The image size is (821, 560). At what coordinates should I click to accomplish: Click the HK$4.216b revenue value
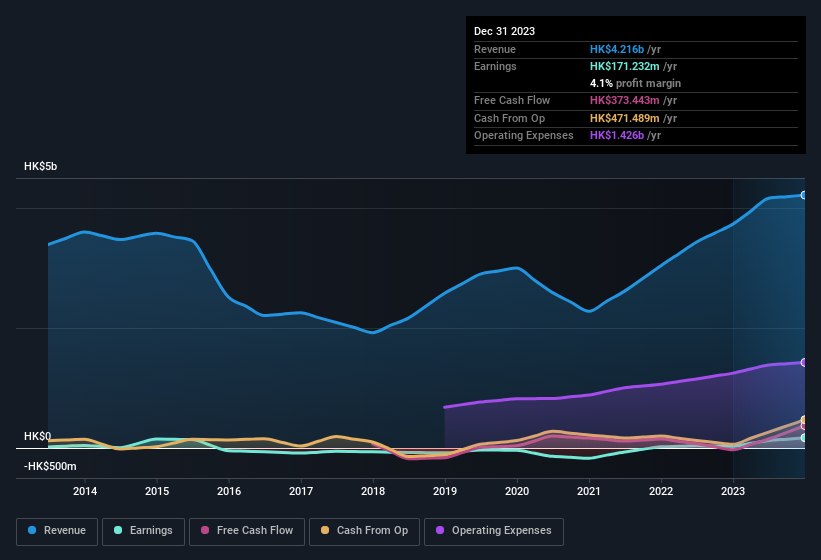click(617, 49)
